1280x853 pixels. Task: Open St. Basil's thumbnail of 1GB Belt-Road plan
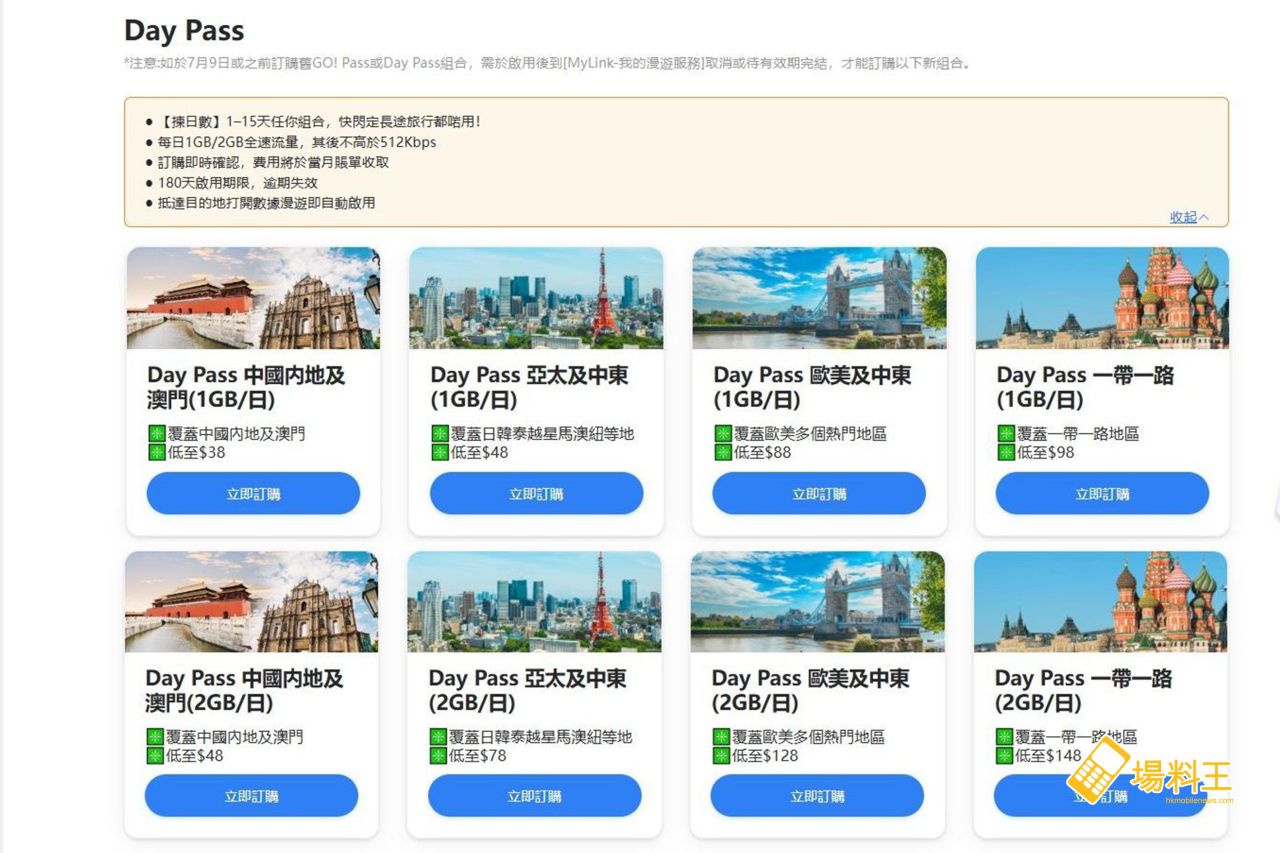tap(1102, 298)
